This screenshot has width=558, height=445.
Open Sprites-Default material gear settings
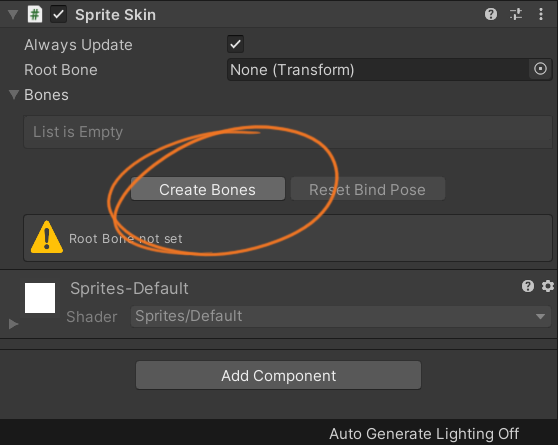pyautogui.click(x=548, y=286)
